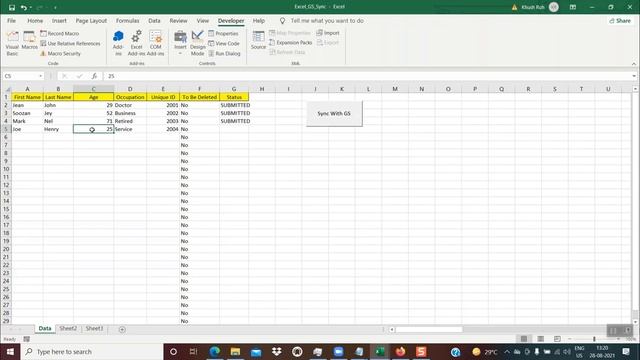Click the formula bar showing 25
This screenshot has width=640, height=360.
tap(367, 76)
